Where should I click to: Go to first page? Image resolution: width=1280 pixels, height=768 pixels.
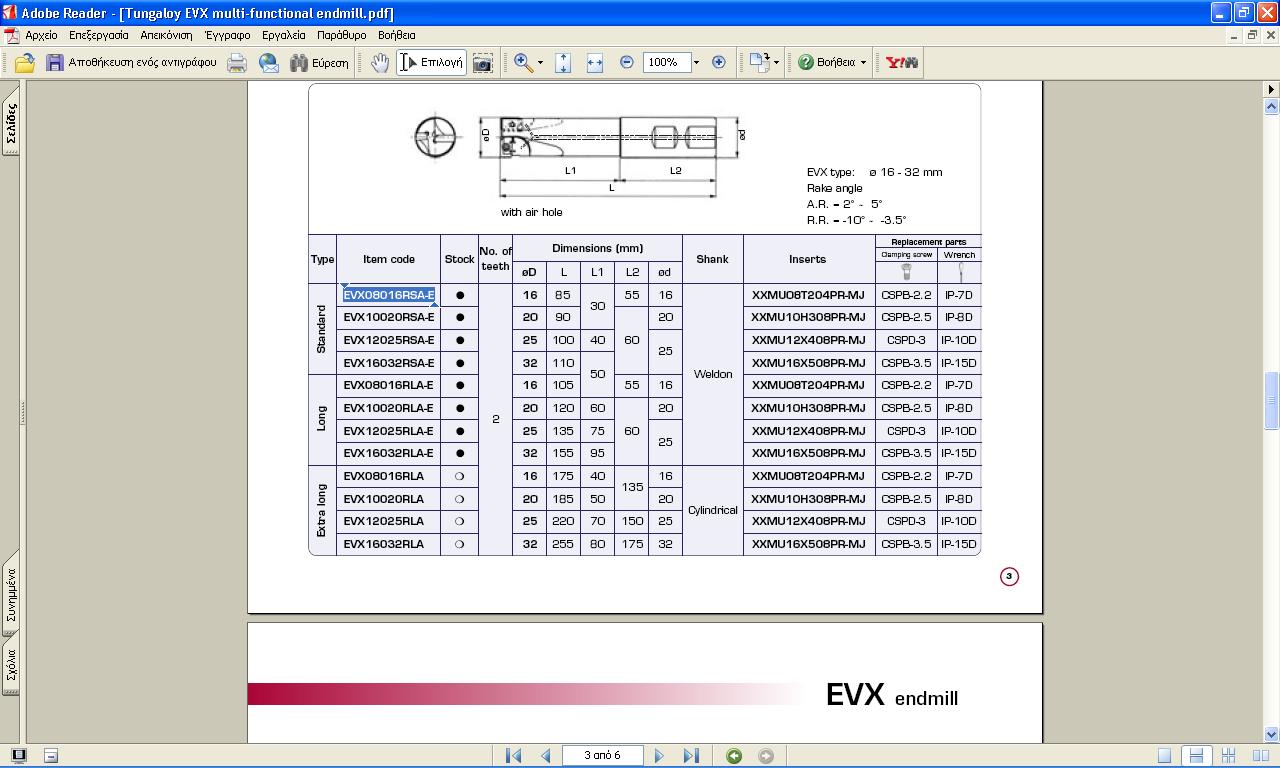(x=514, y=756)
